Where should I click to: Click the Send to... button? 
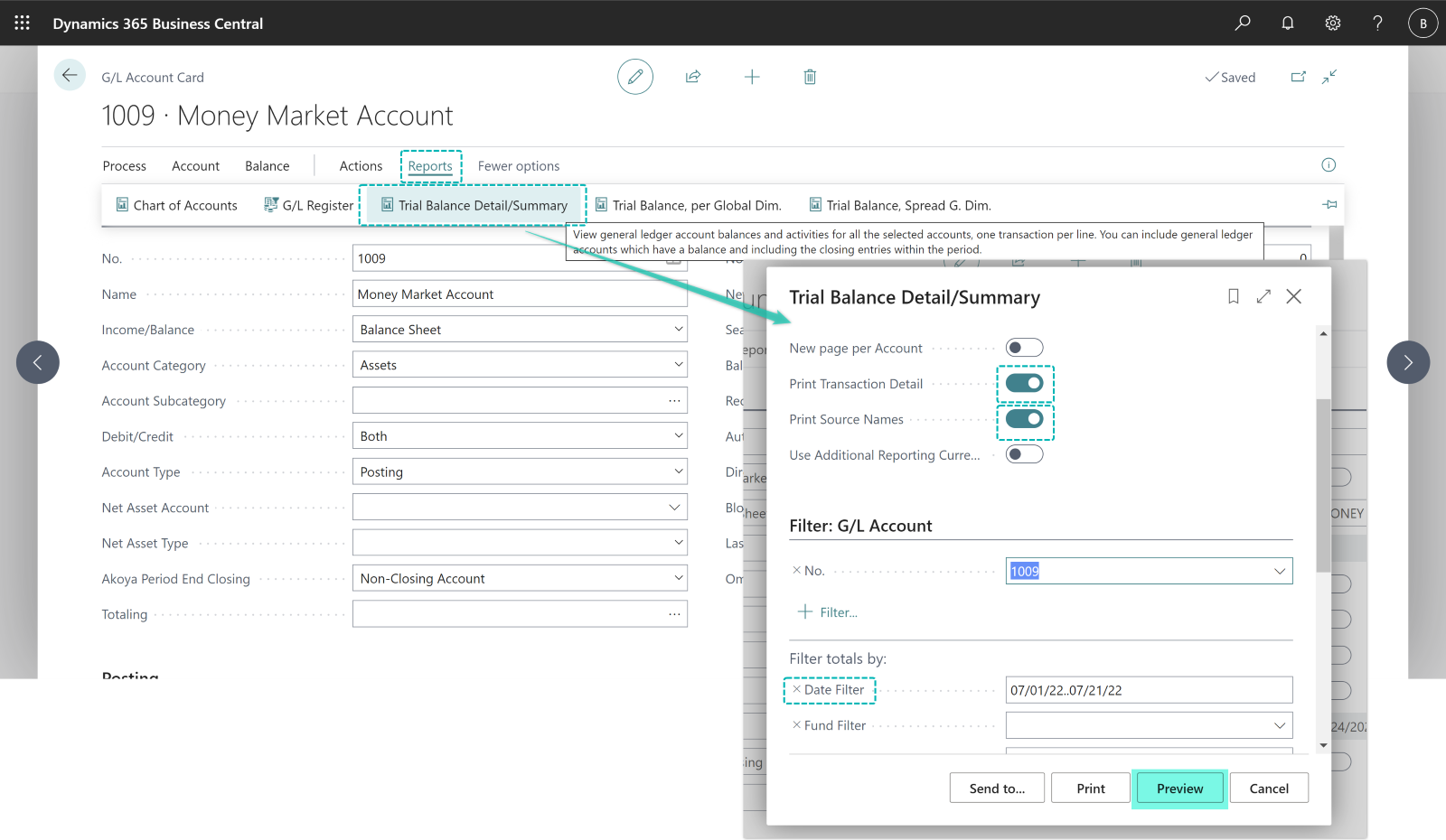[x=997, y=789]
